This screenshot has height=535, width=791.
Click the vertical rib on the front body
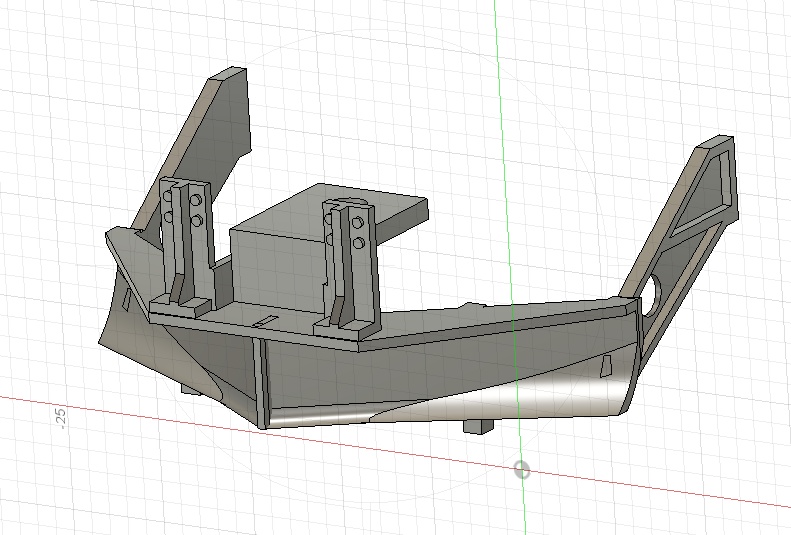(x=261, y=383)
